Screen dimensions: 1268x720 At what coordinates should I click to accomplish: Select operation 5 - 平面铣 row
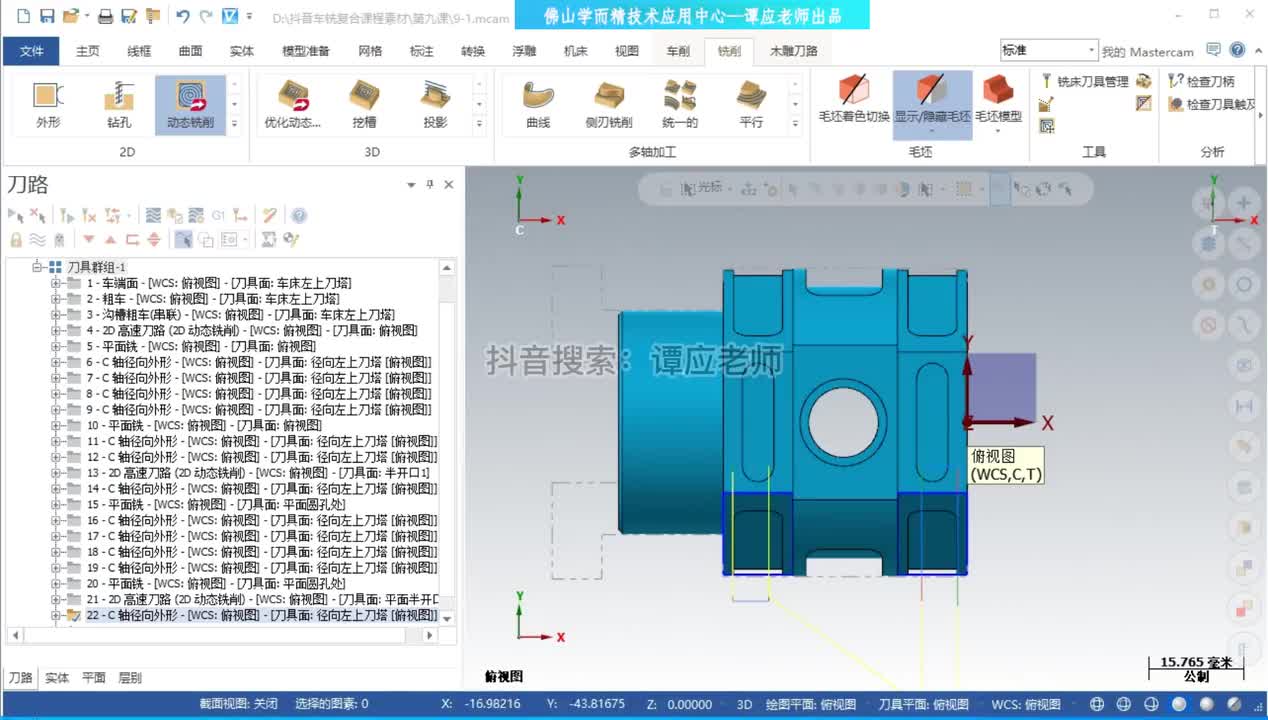201,346
